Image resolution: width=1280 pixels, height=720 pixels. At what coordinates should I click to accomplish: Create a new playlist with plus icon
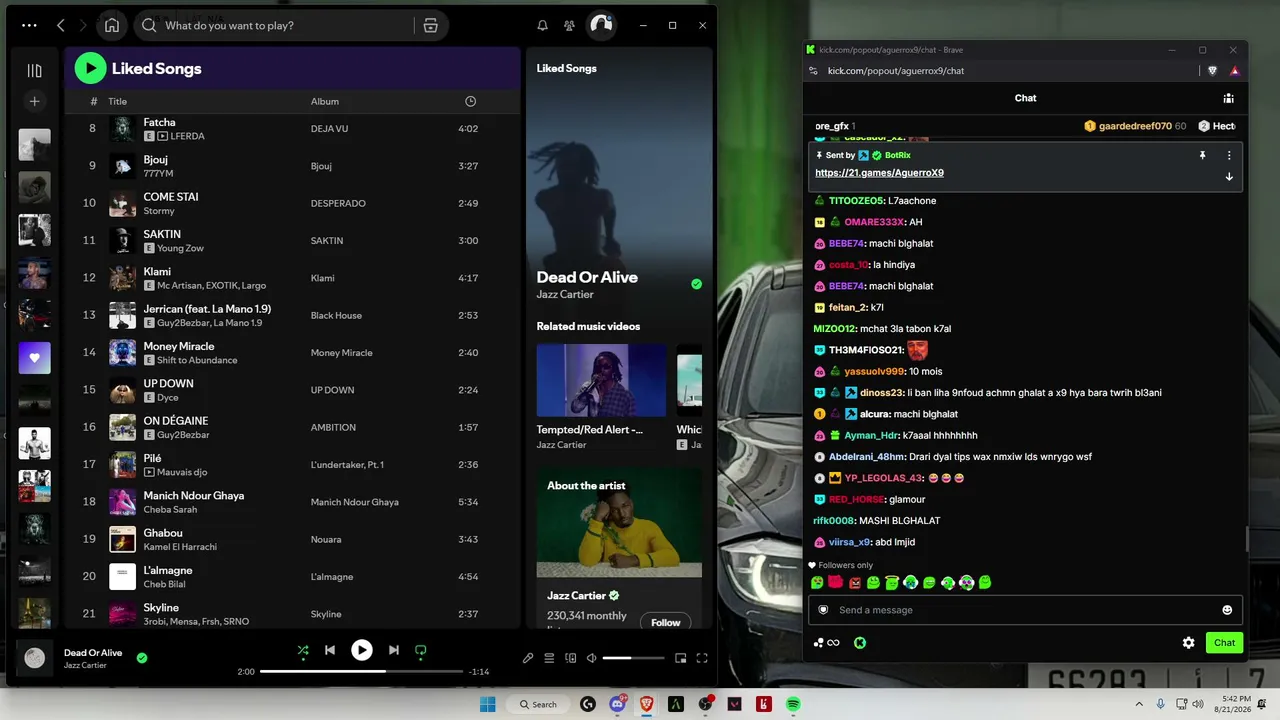point(34,101)
